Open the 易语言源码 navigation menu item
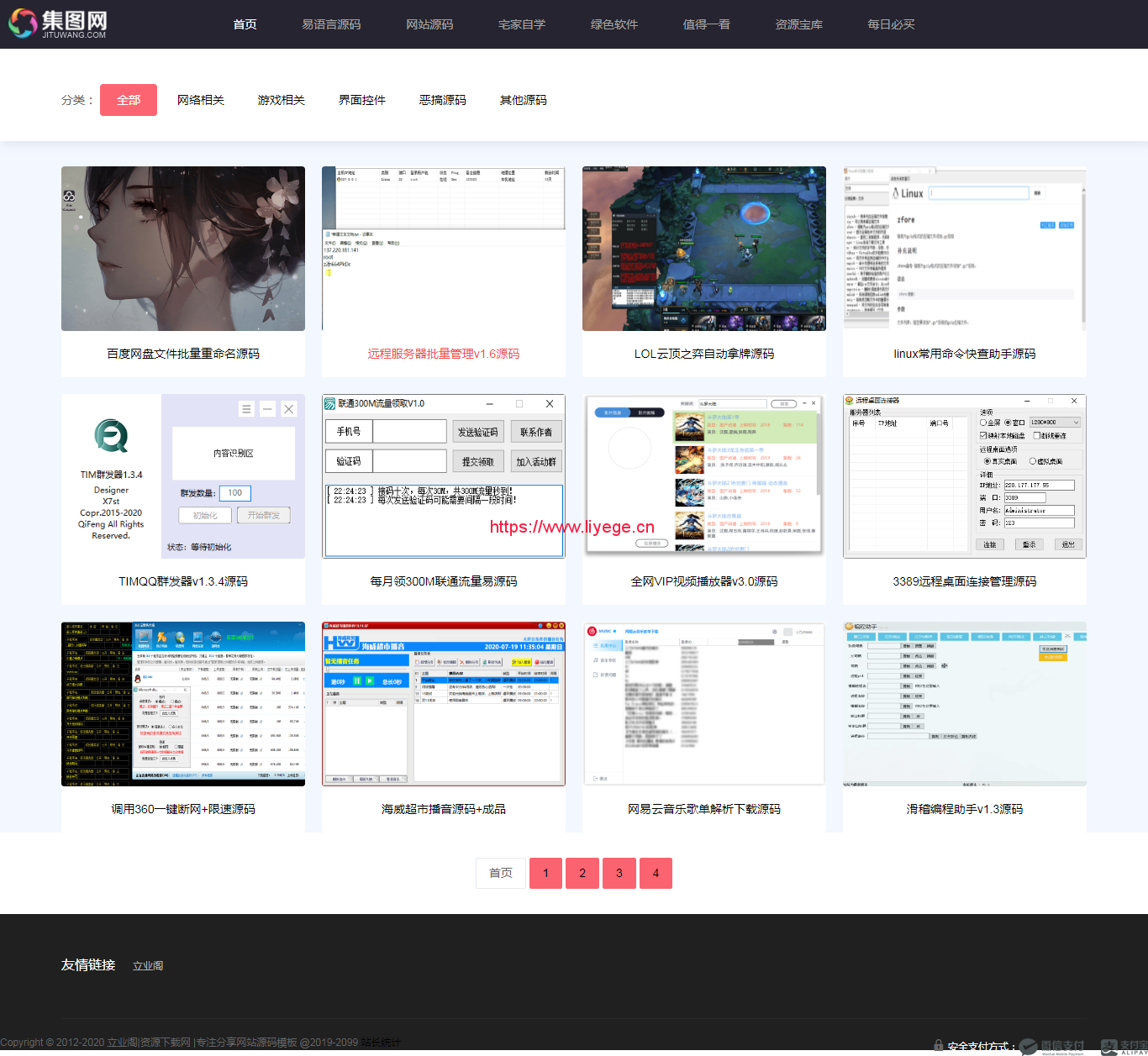Image resolution: width=1148 pixels, height=1056 pixels. [x=331, y=24]
